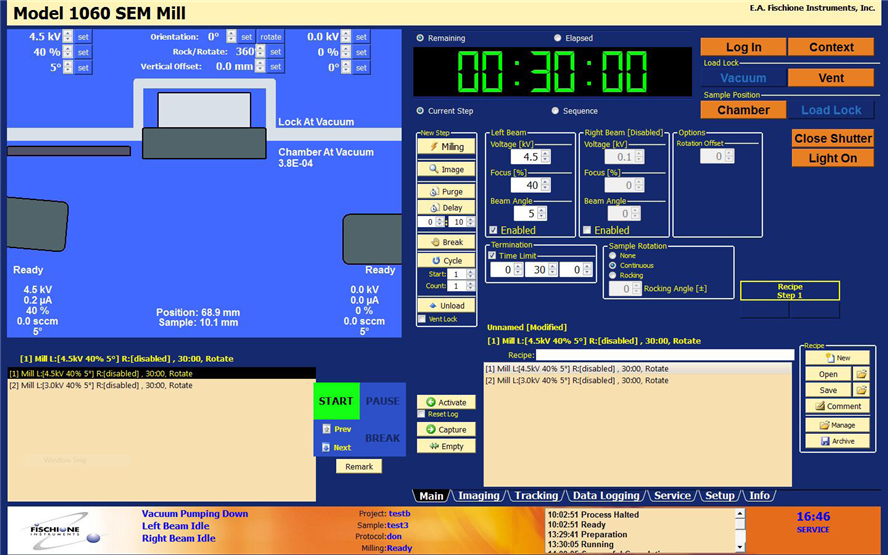Click the Chamber sample position button

coord(743,110)
